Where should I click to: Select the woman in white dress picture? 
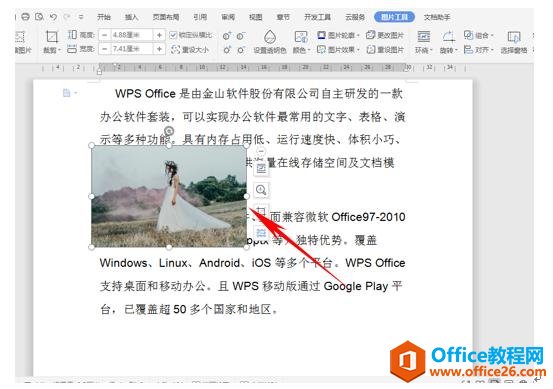click(169, 196)
